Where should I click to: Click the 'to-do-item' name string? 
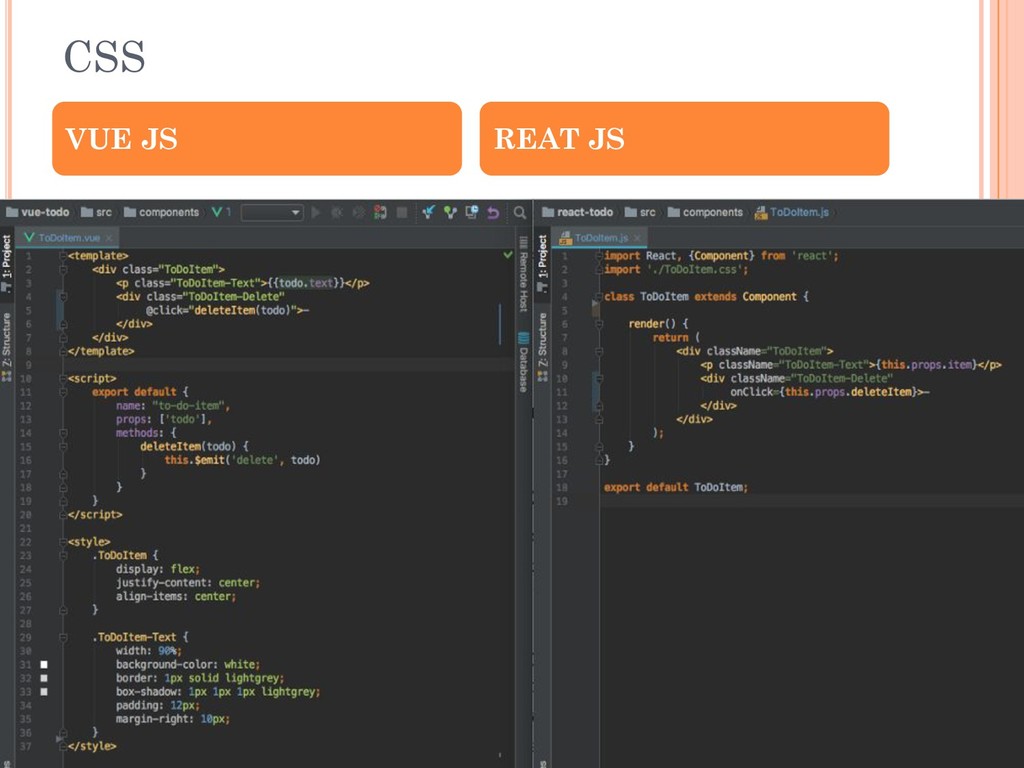189,406
